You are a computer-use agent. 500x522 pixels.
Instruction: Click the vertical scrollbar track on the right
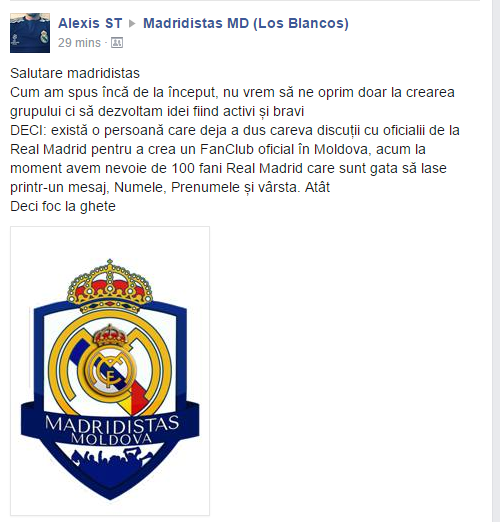[x=496, y=261]
